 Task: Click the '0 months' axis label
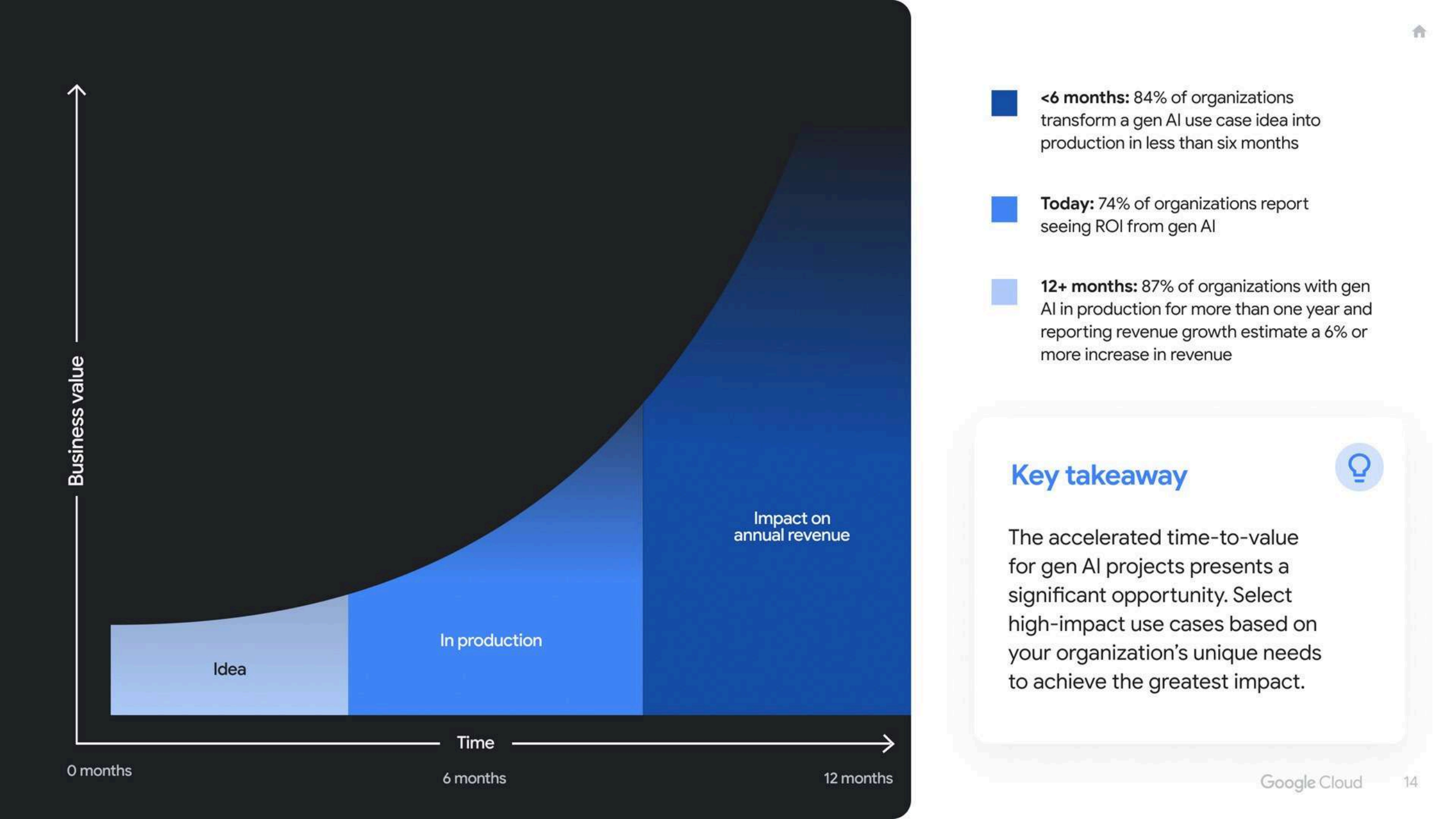coord(99,771)
